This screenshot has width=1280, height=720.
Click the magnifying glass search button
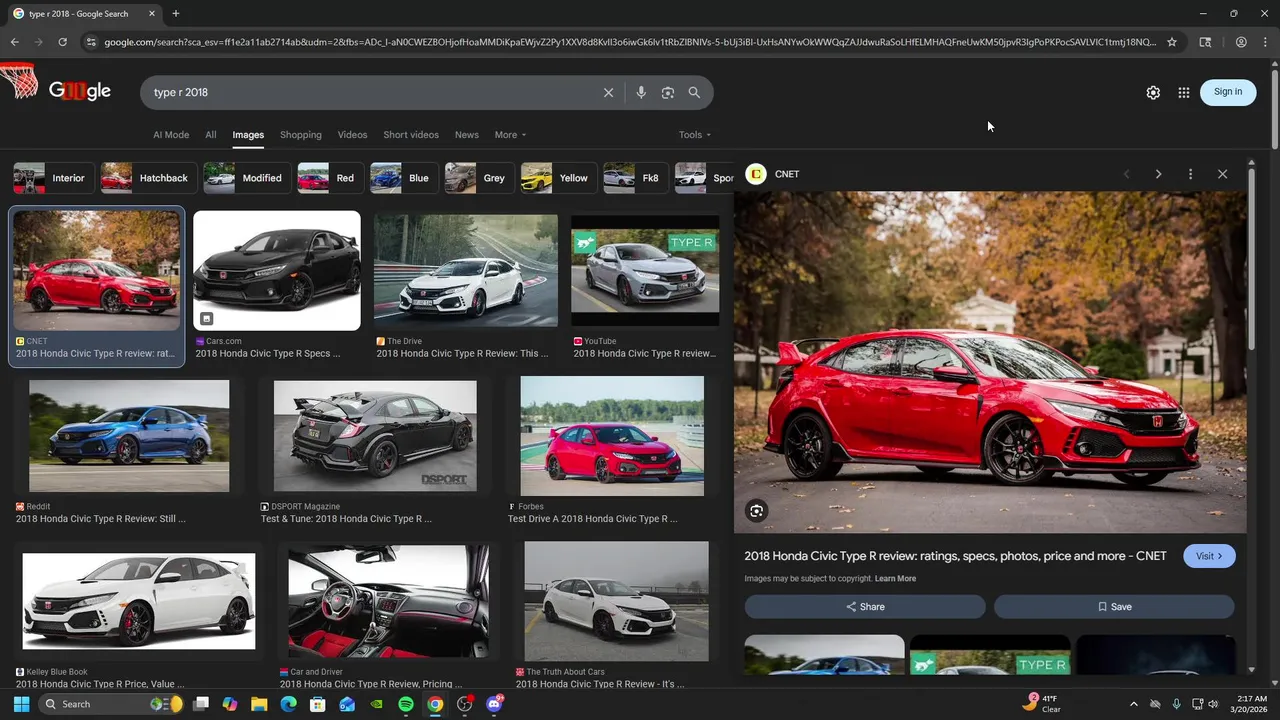[x=694, y=92]
